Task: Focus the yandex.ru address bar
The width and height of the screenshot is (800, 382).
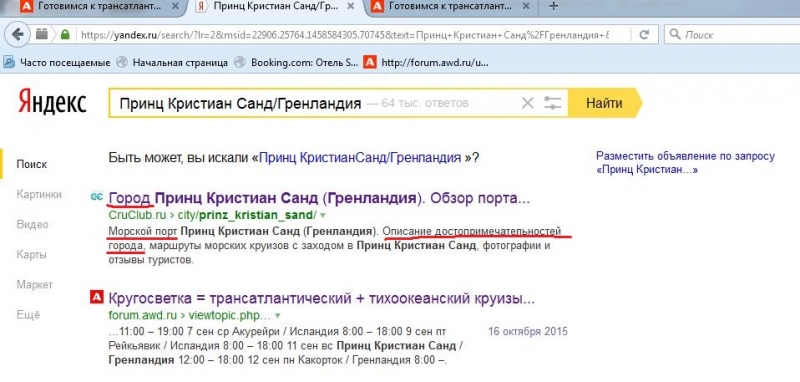Action: [344, 35]
